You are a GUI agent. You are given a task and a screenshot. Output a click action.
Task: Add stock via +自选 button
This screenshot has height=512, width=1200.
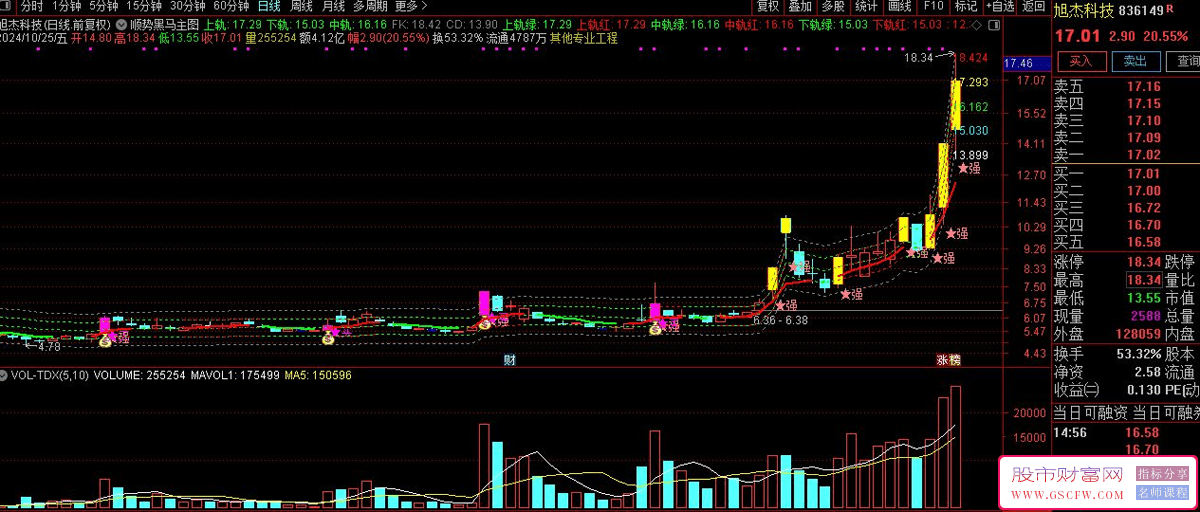pos(1000,6)
